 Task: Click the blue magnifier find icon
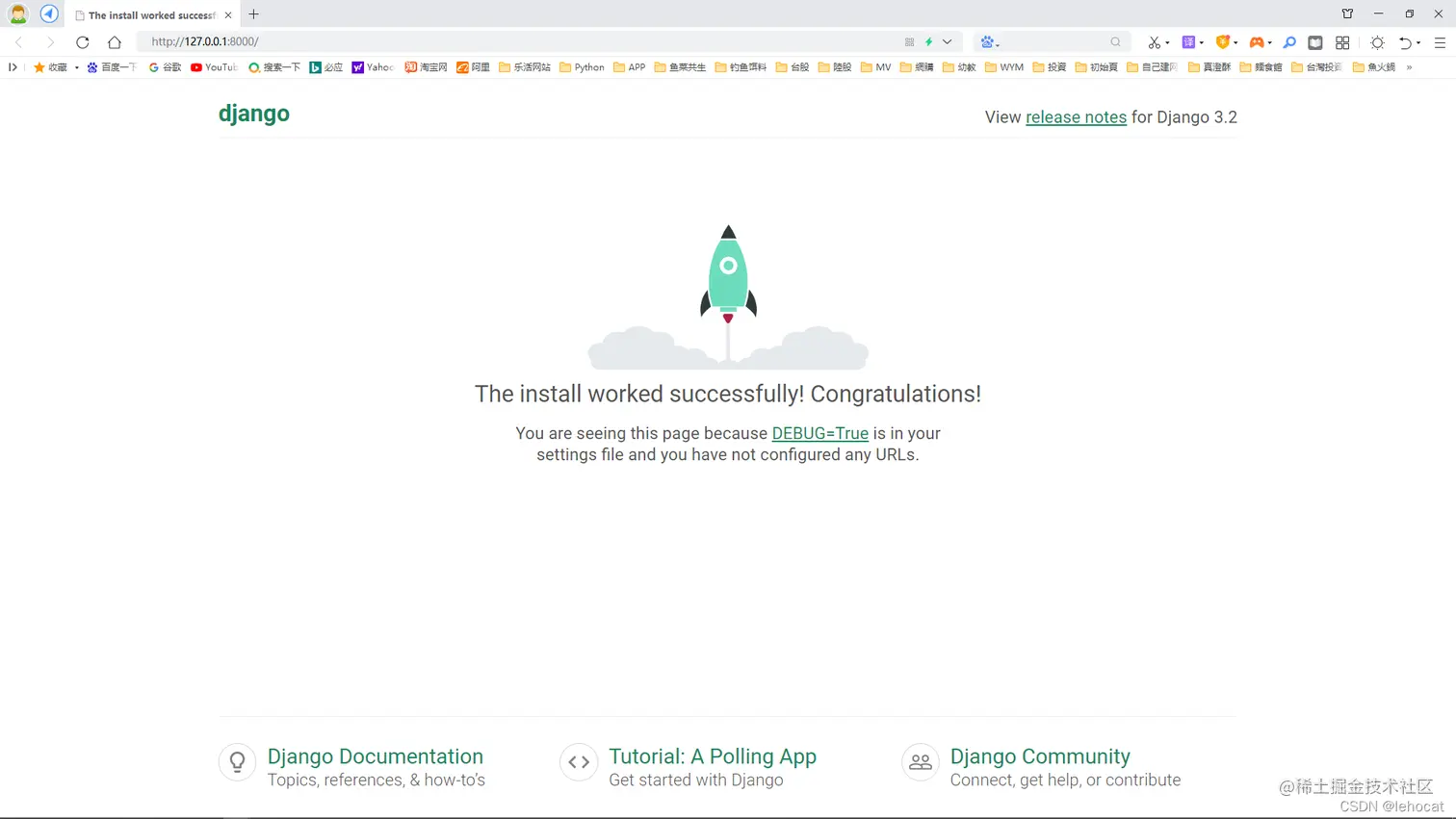[1289, 42]
